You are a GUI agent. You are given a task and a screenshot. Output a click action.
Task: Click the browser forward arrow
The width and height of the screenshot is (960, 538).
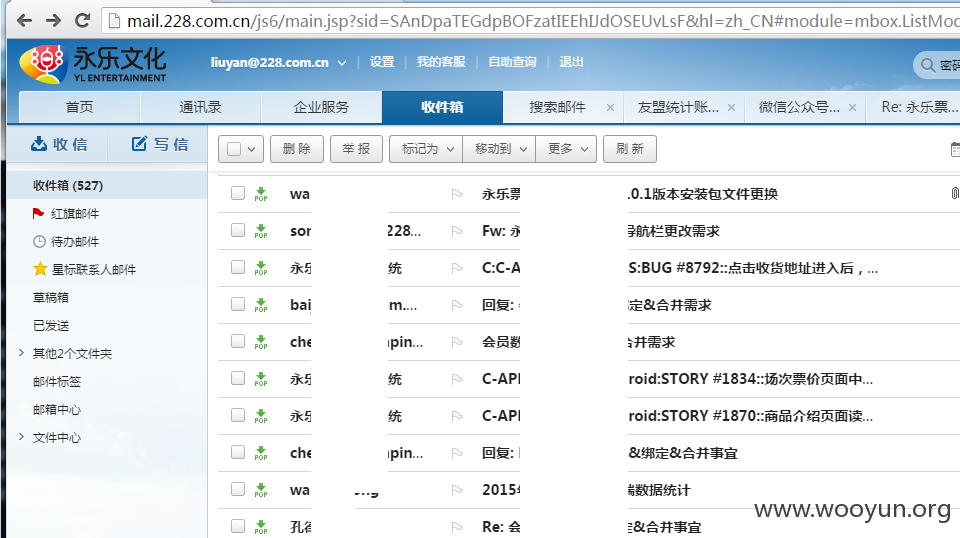pyautogui.click(x=54, y=21)
